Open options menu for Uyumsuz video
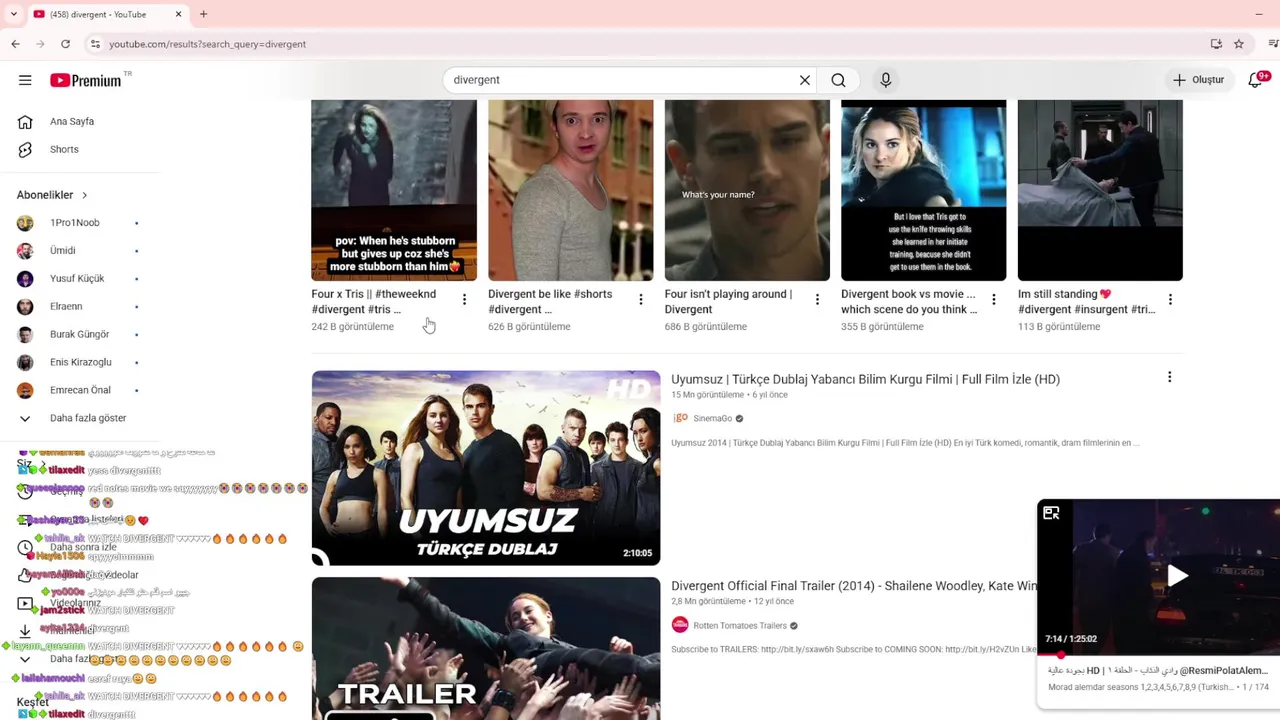Viewport: 1280px width, 720px height. click(1169, 378)
